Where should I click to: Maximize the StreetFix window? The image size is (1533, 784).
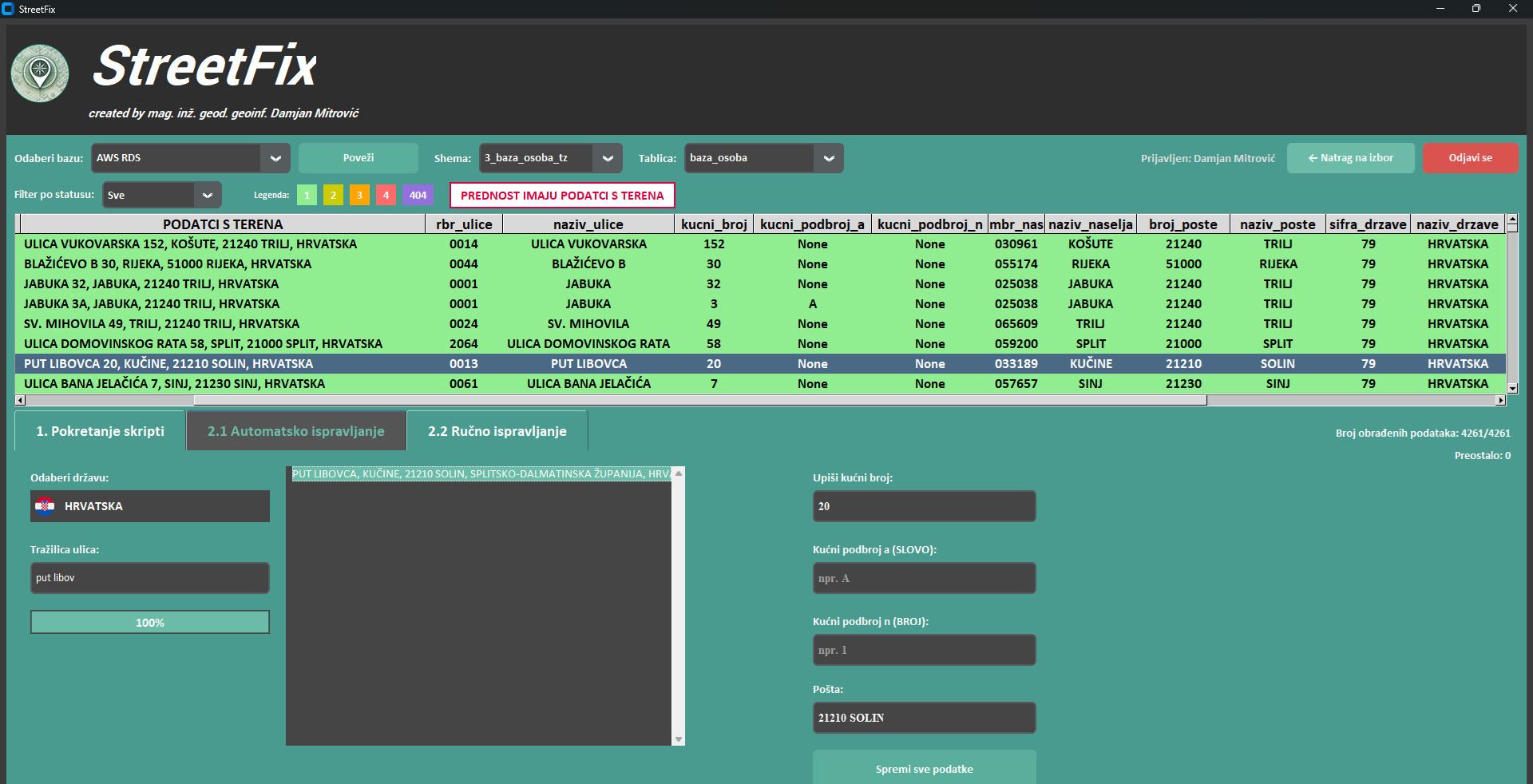1476,9
